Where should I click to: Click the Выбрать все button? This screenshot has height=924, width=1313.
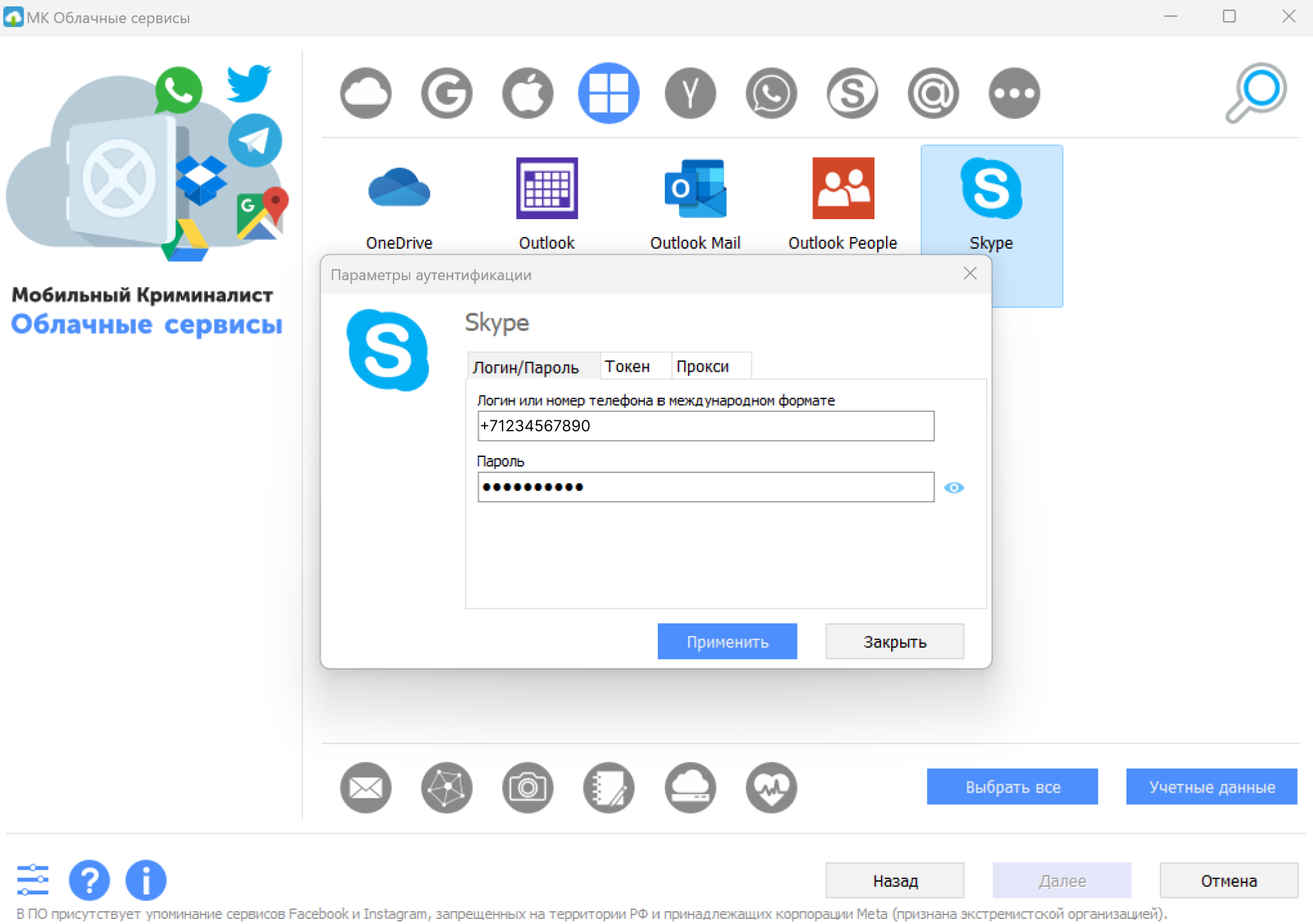(1012, 787)
